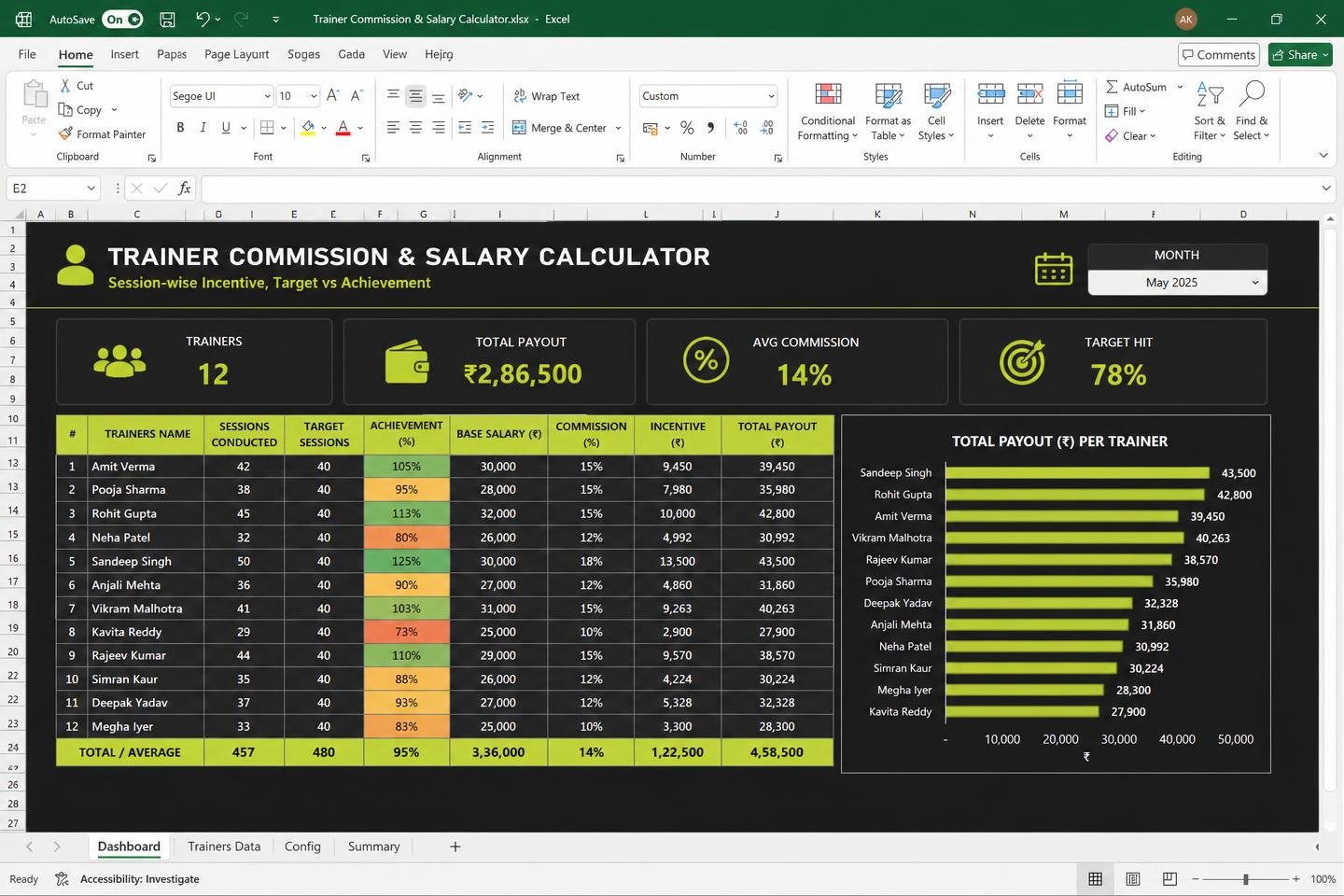Select Sandeep Singh cell in trainers table
This screenshot has height=896, width=1344.
point(146,561)
